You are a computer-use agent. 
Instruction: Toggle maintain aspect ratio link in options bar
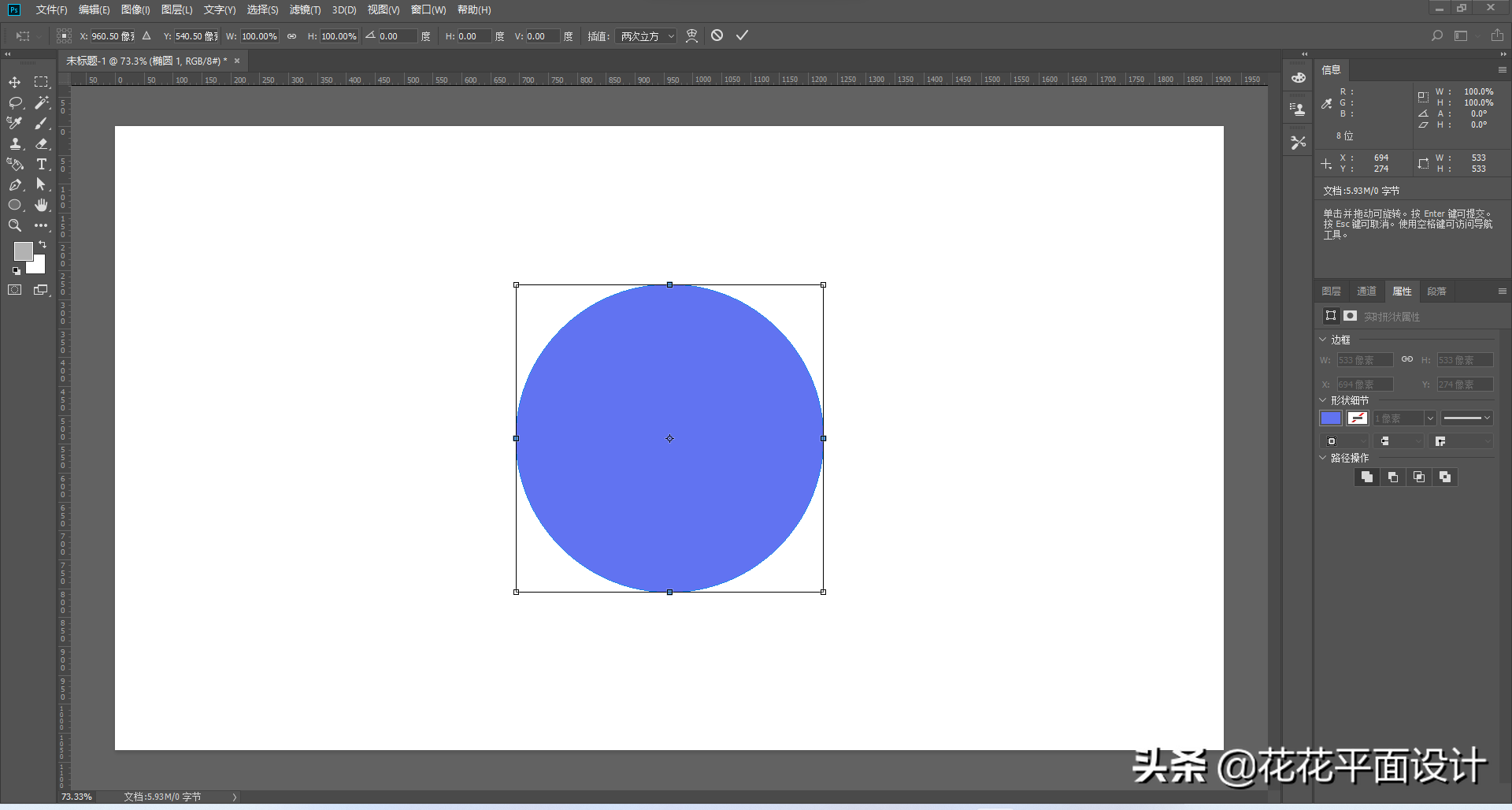point(291,36)
